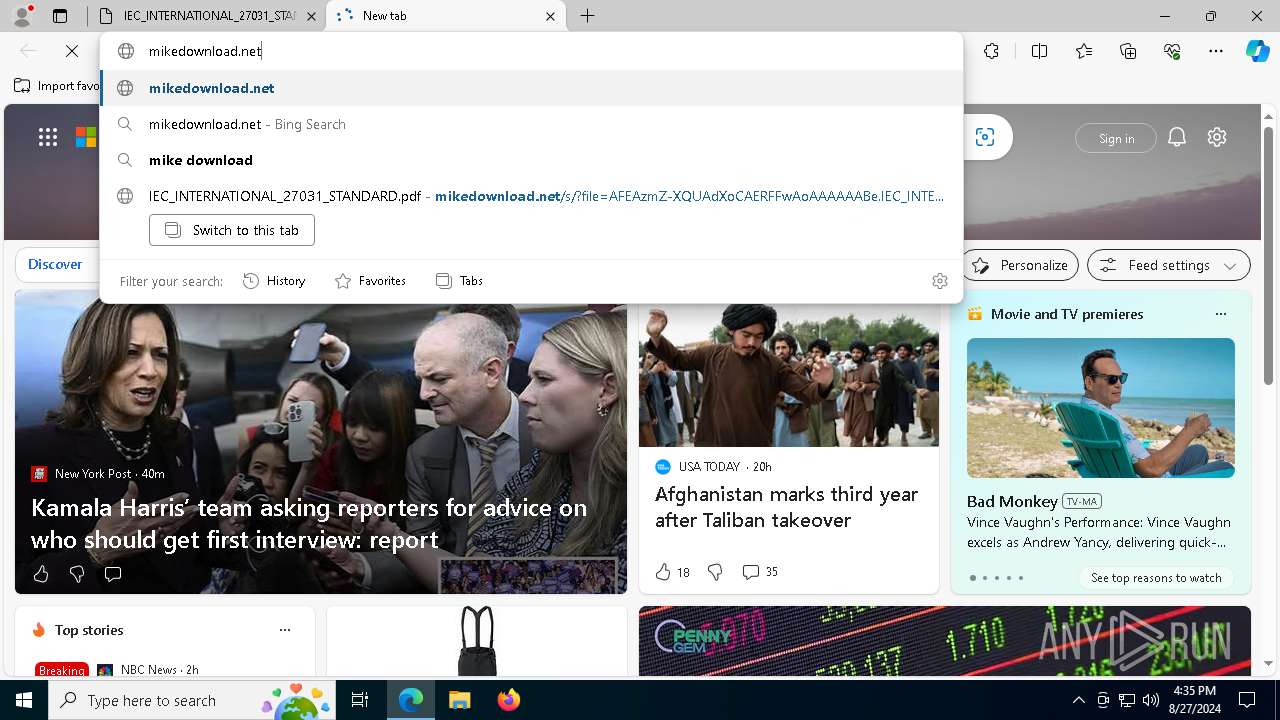Open Kamala Harris team headline
The width and height of the screenshot is (1280, 720).
pos(309,523)
